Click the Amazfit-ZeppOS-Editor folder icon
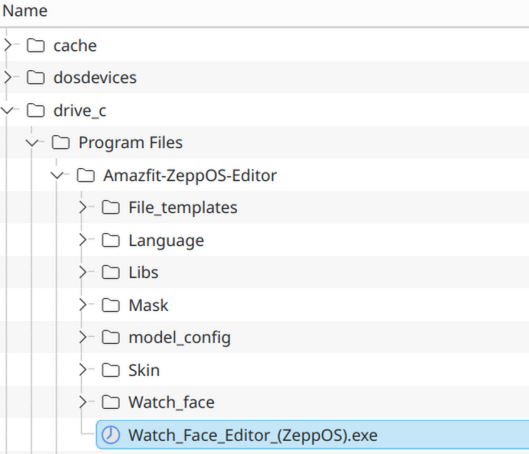The height and width of the screenshot is (454, 529). coord(86,175)
